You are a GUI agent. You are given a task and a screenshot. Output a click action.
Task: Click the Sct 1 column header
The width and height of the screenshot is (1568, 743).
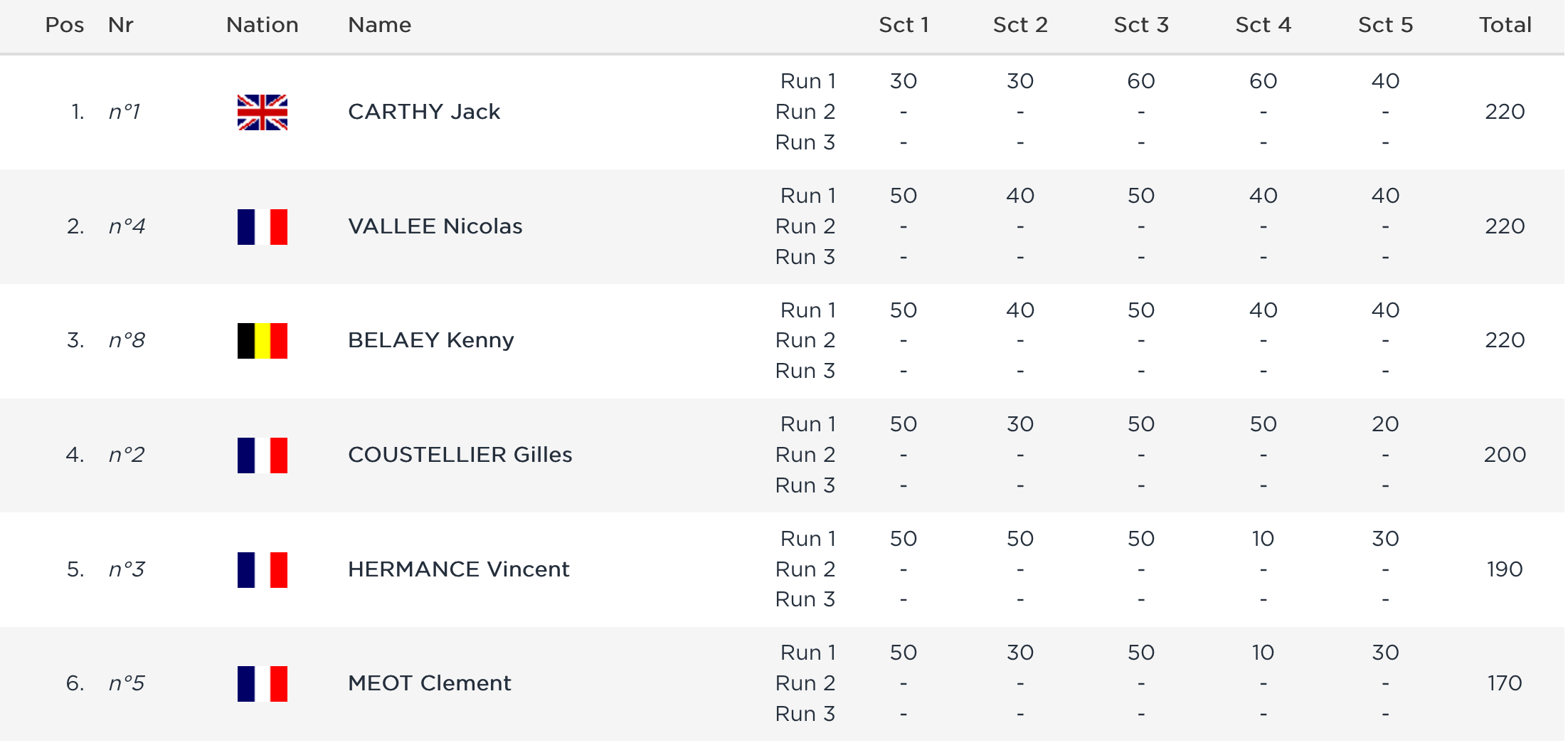tap(904, 25)
